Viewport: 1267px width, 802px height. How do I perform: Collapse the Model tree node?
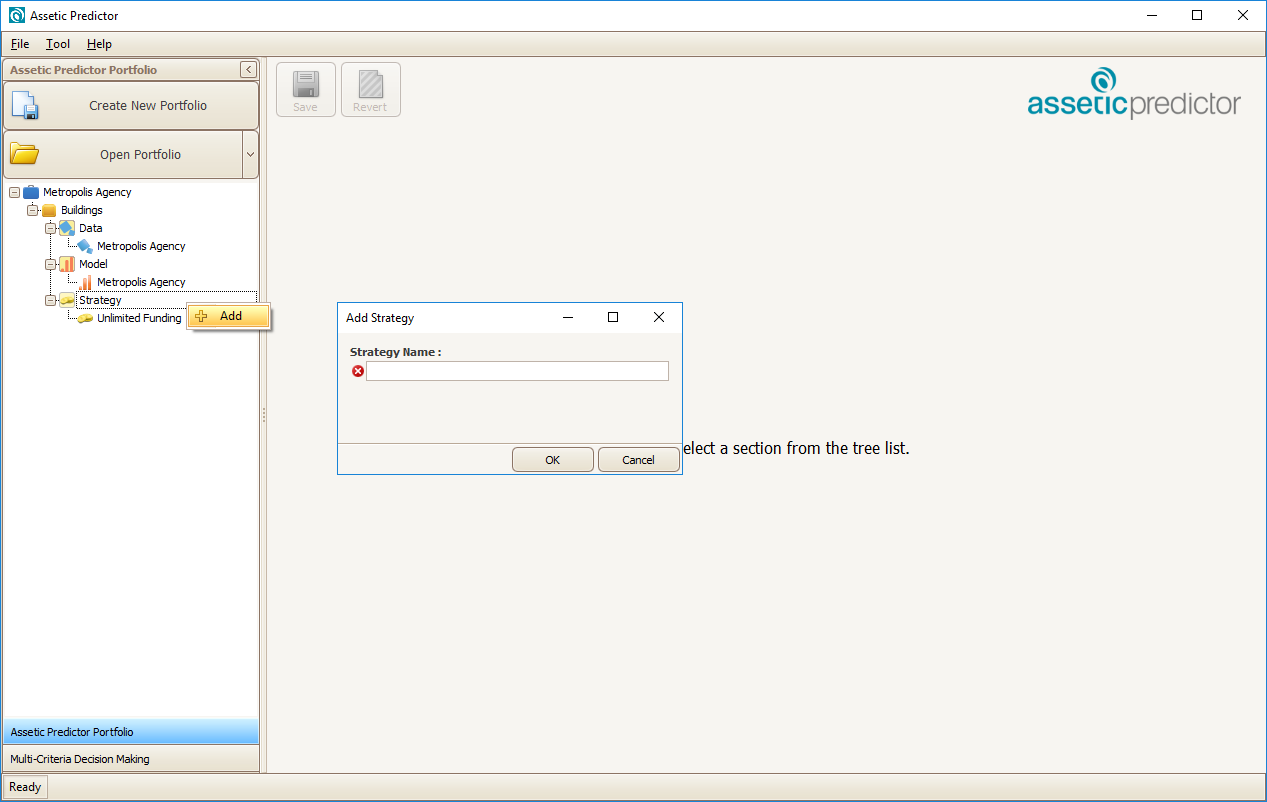coord(50,264)
